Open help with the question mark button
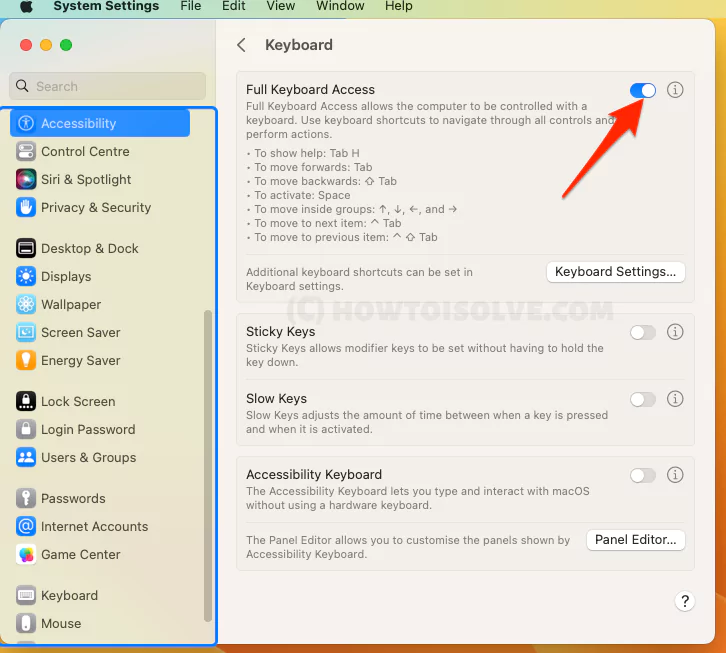This screenshot has height=653, width=726. [685, 601]
